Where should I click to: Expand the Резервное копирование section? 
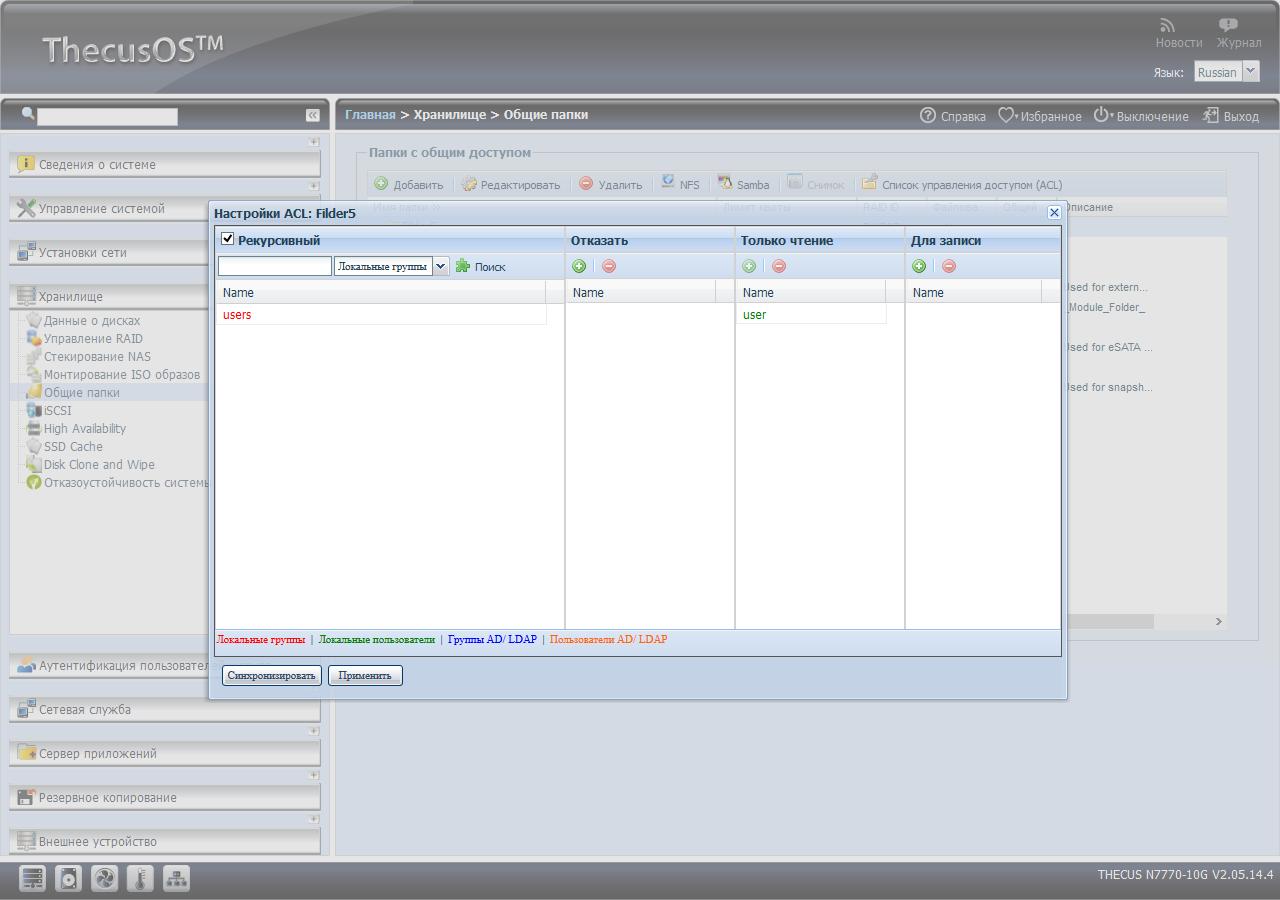coord(165,798)
